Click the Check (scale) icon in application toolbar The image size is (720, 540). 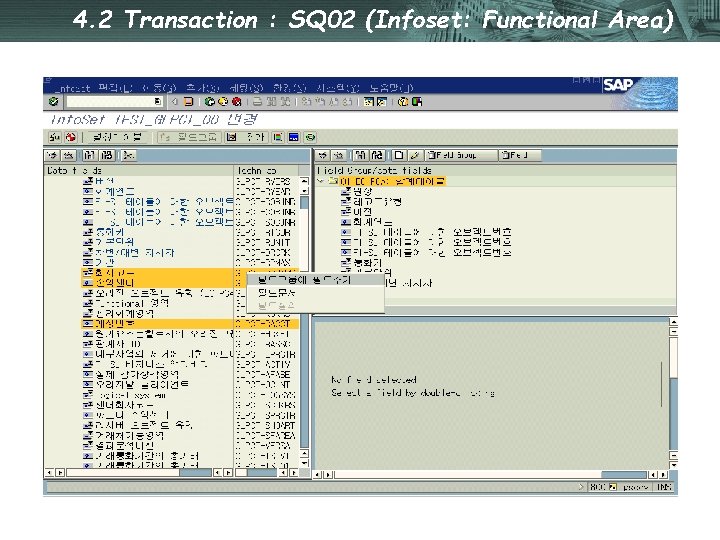(x=55, y=137)
